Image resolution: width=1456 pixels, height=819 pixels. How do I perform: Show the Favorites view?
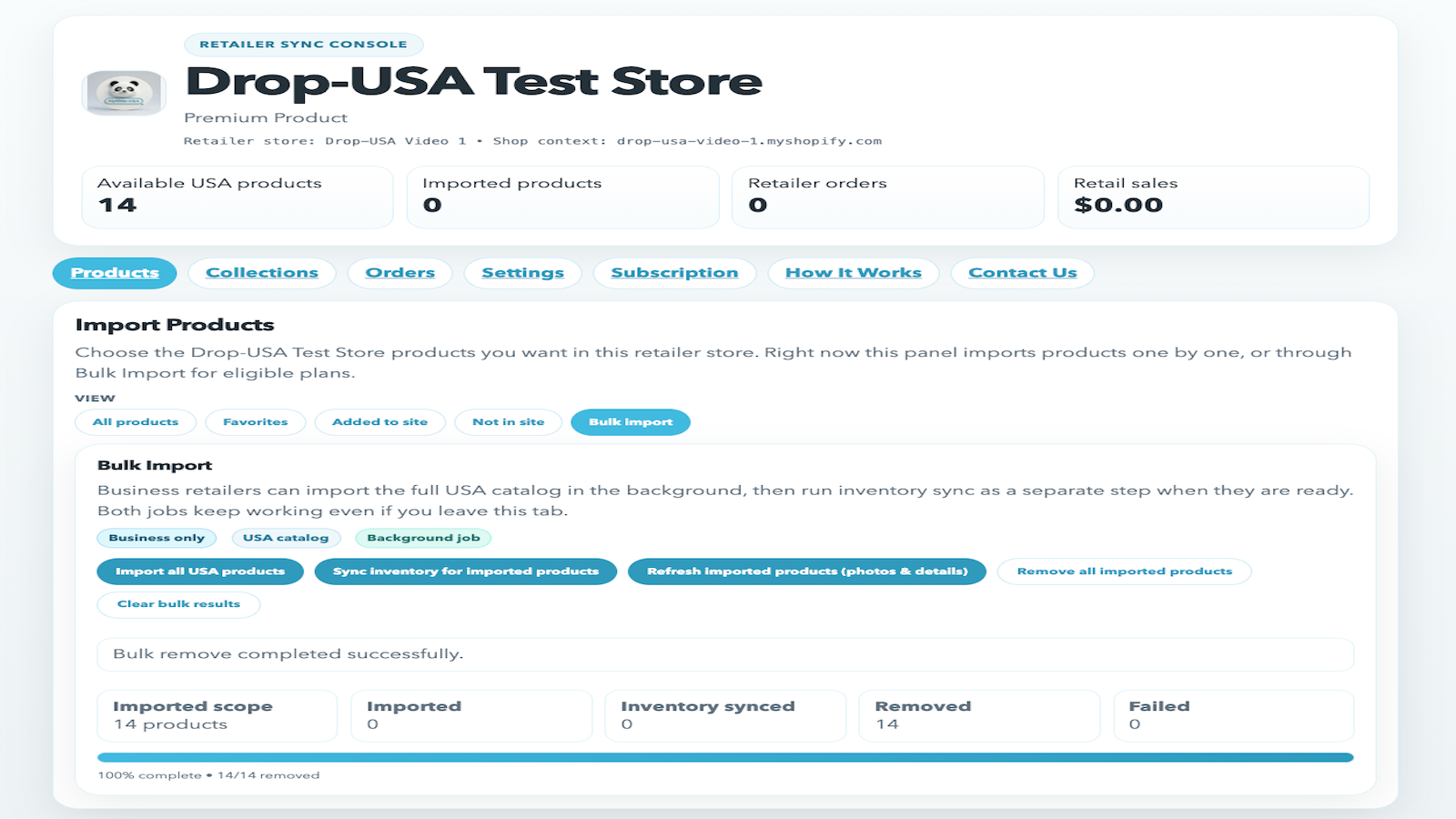click(x=256, y=422)
